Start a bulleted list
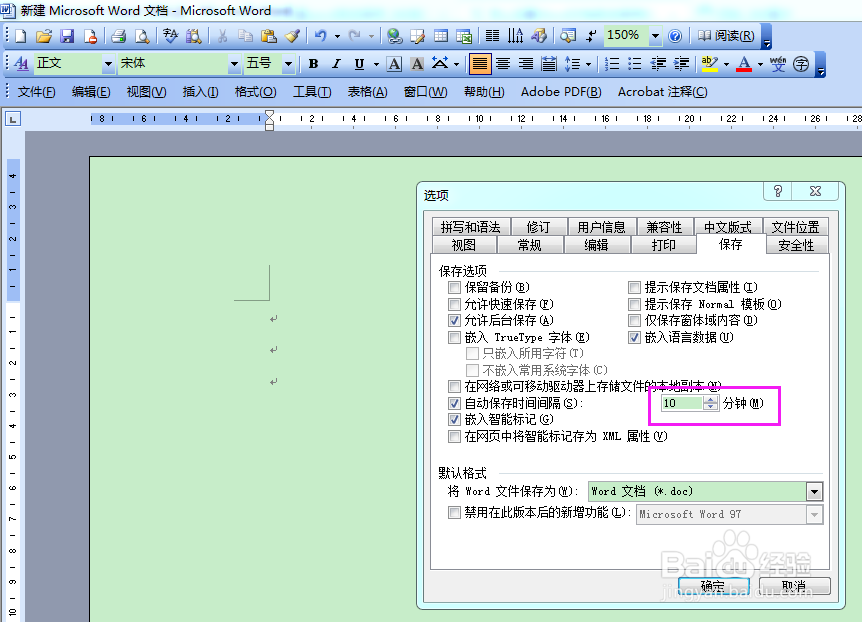The image size is (862, 622). [634, 64]
